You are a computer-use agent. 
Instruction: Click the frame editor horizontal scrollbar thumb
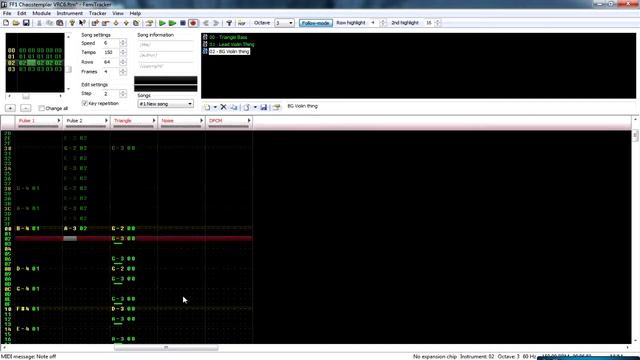click(x=26, y=97)
